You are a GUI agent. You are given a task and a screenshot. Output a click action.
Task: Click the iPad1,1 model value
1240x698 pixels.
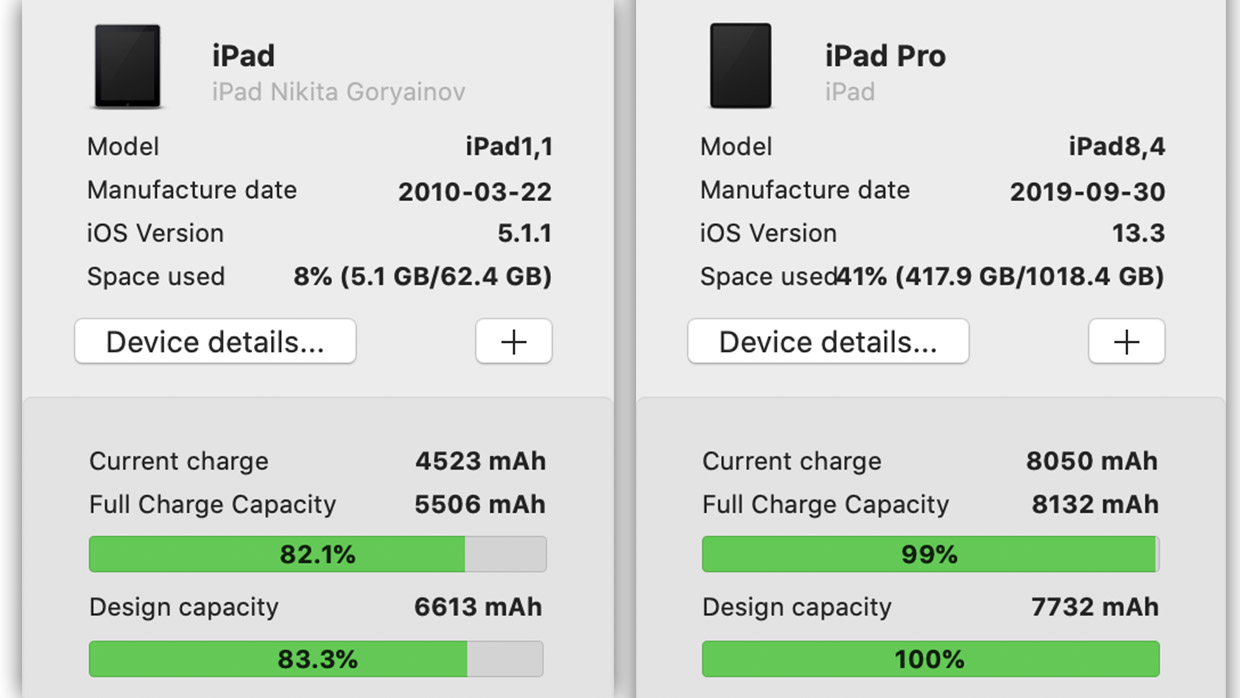508,147
